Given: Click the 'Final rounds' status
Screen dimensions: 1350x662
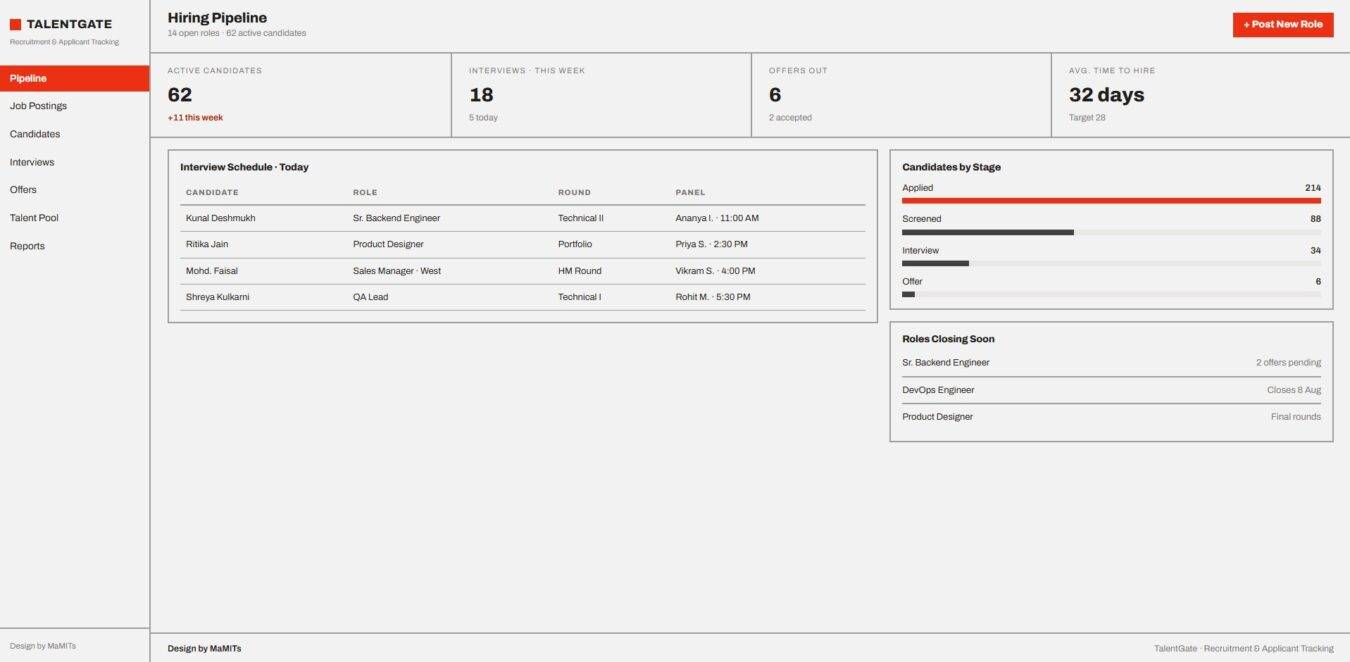Looking at the screenshot, I should point(1296,417).
